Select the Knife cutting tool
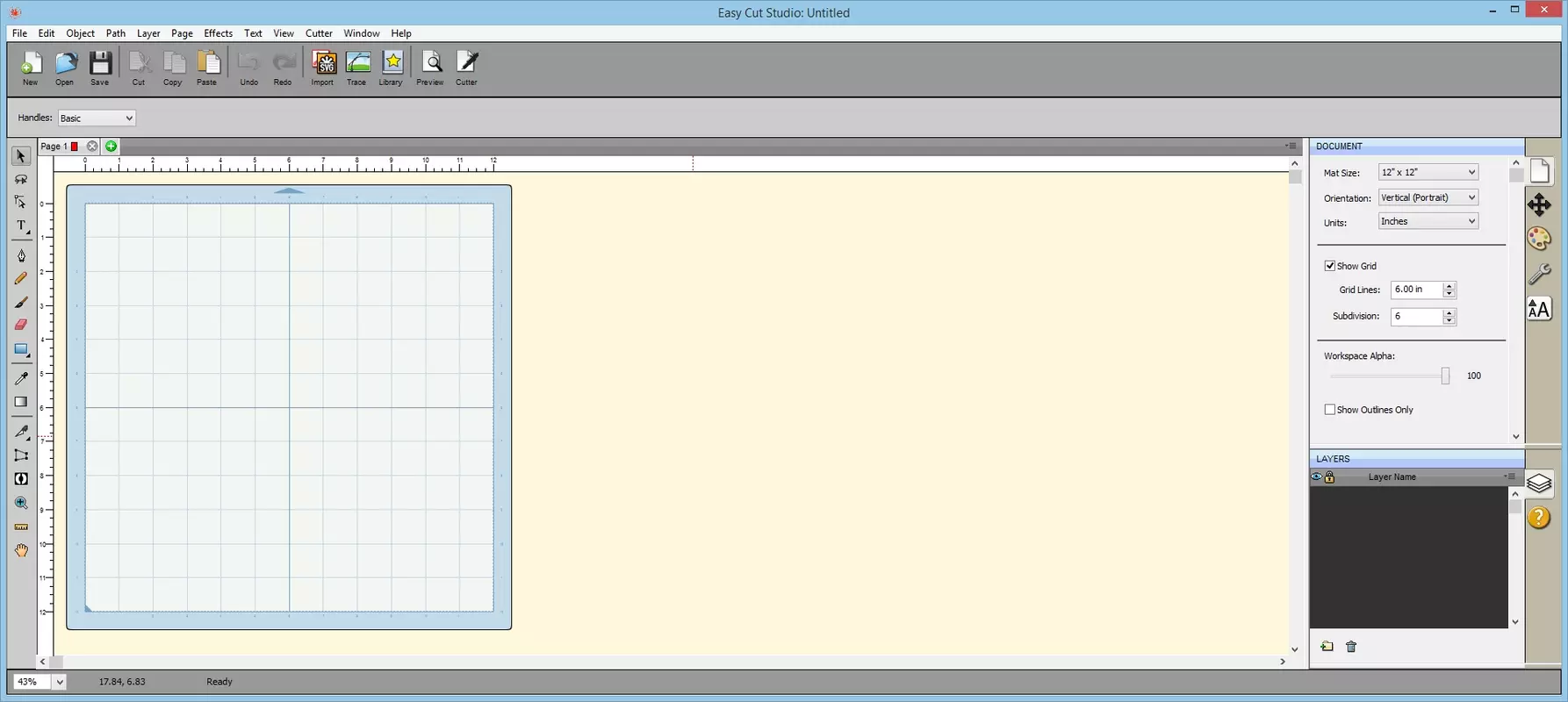The image size is (1568, 702). [21, 432]
